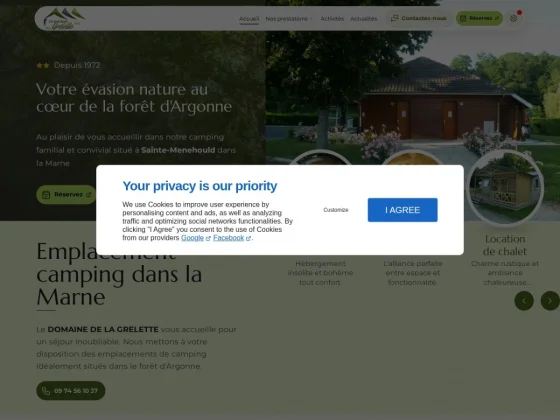560x420 pixels.
Task: Click the previous arrow of the carousel
Action: pos(524,301)
